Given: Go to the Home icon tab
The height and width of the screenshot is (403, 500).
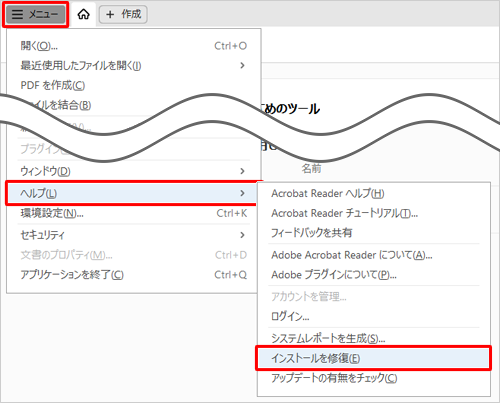Looking at the screenshot, I should pos(83,14).
